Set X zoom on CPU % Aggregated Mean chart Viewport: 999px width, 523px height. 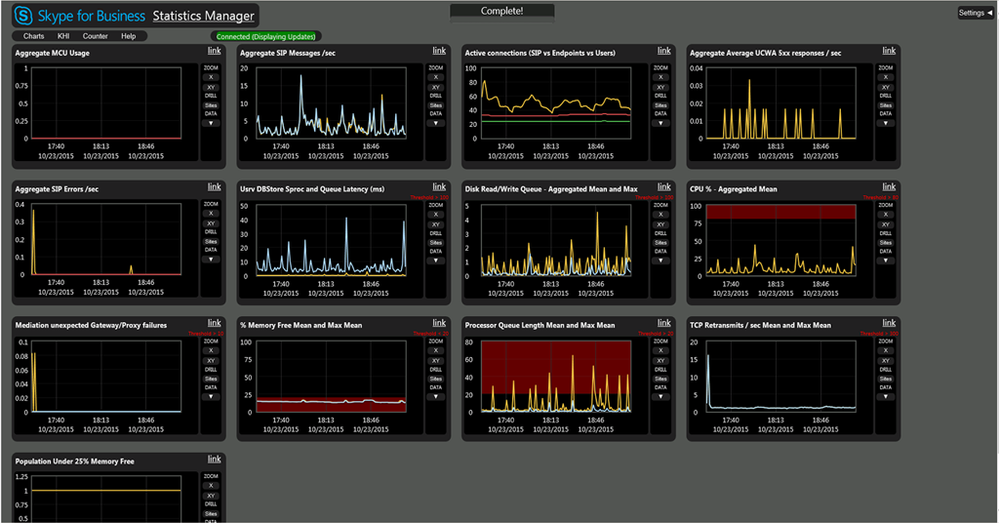pos(886,215)
